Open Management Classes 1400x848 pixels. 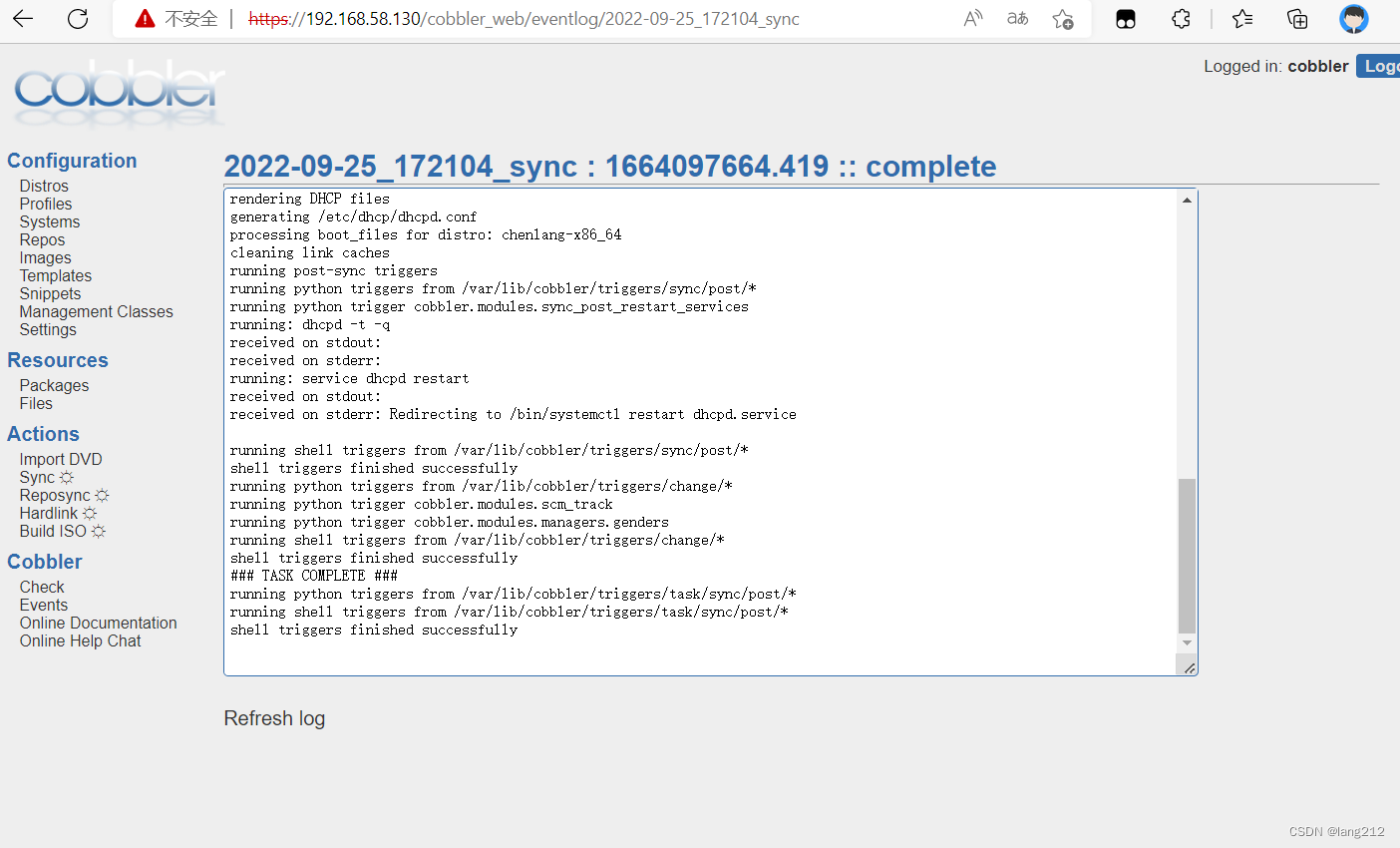[x=96, y=311]
